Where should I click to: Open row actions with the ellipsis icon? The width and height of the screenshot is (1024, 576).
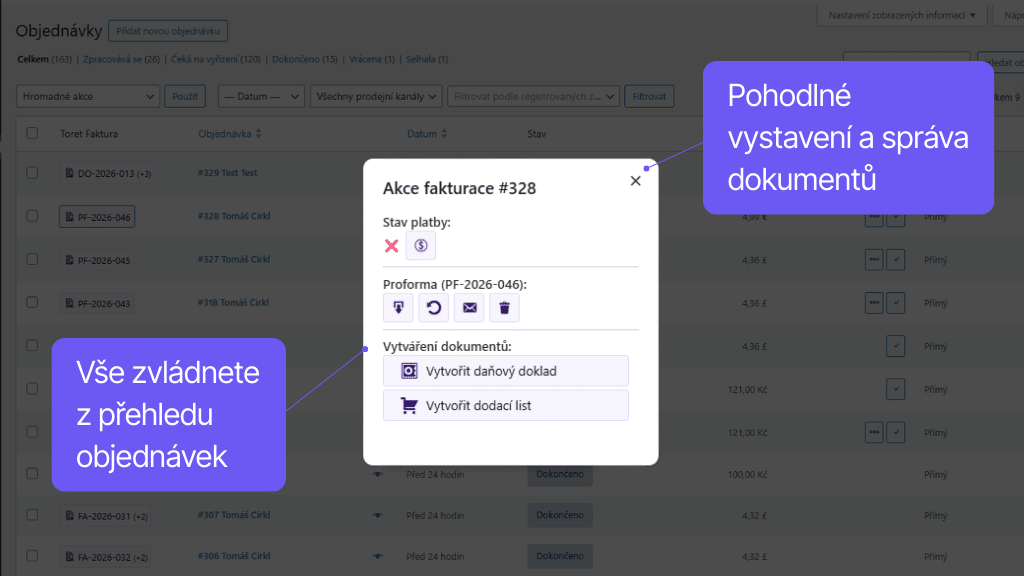(874, 303)
